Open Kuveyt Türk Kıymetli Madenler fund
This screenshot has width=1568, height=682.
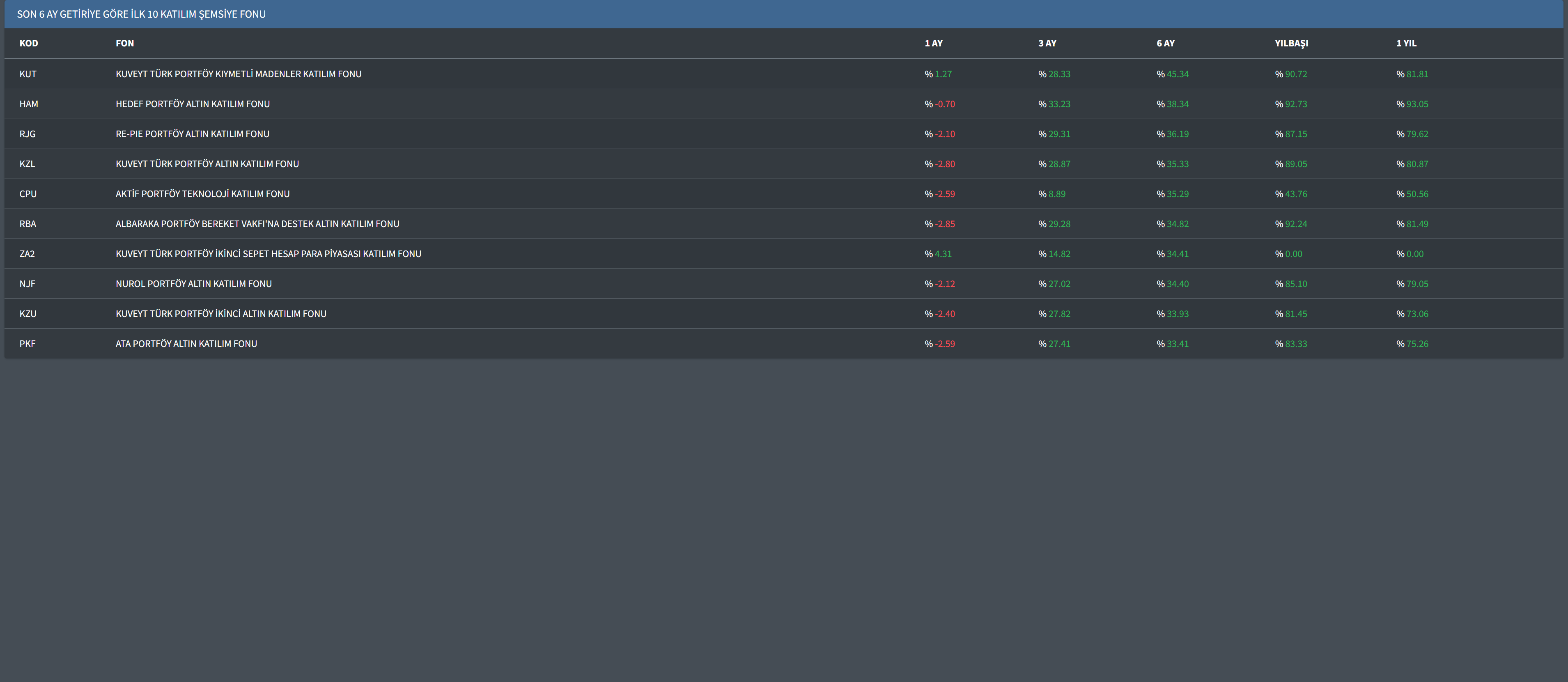238,74
